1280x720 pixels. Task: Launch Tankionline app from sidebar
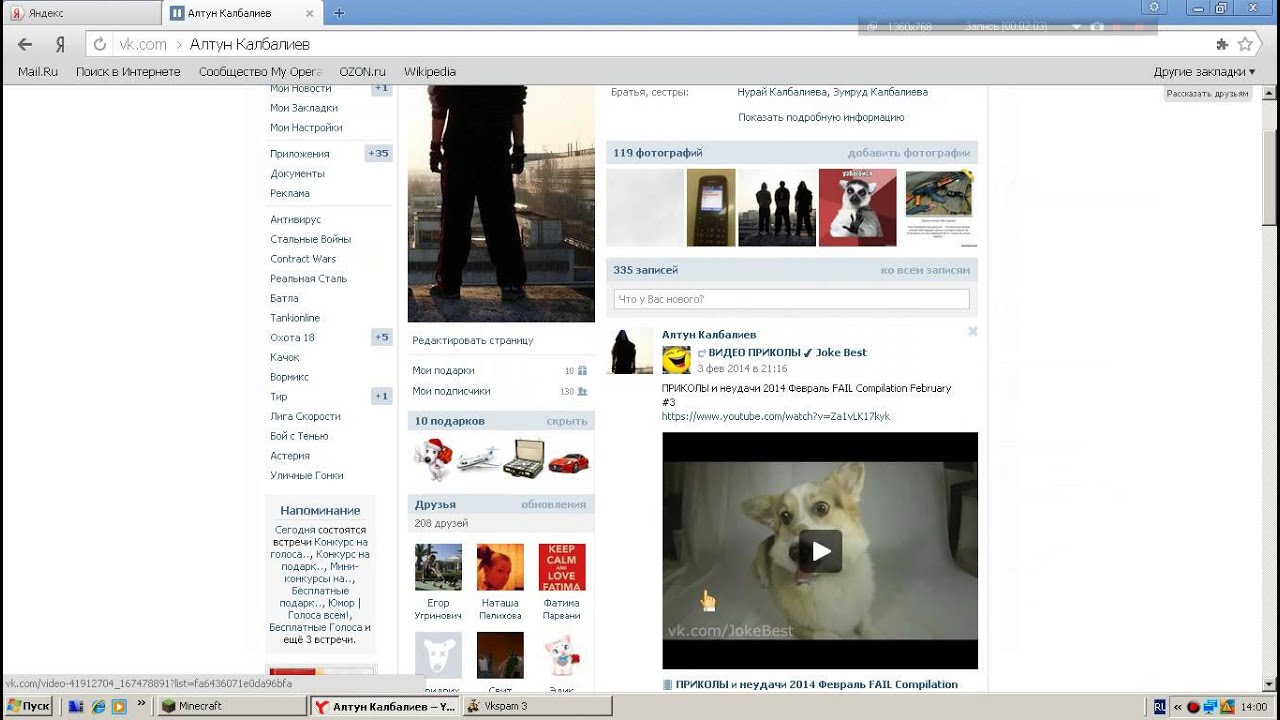[295, 318]
